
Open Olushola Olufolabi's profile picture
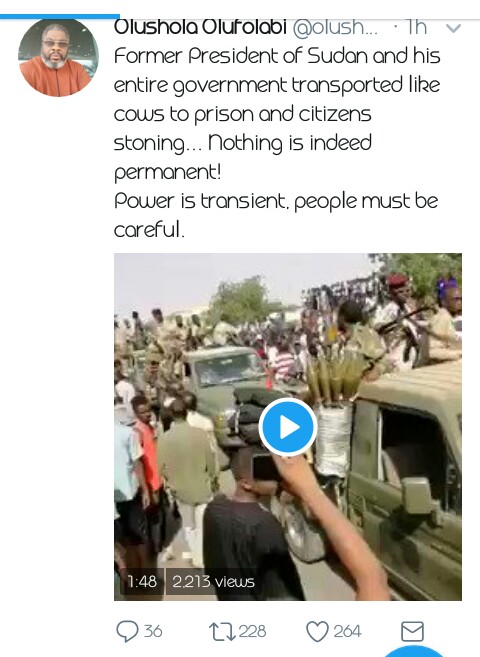(59, 57)
